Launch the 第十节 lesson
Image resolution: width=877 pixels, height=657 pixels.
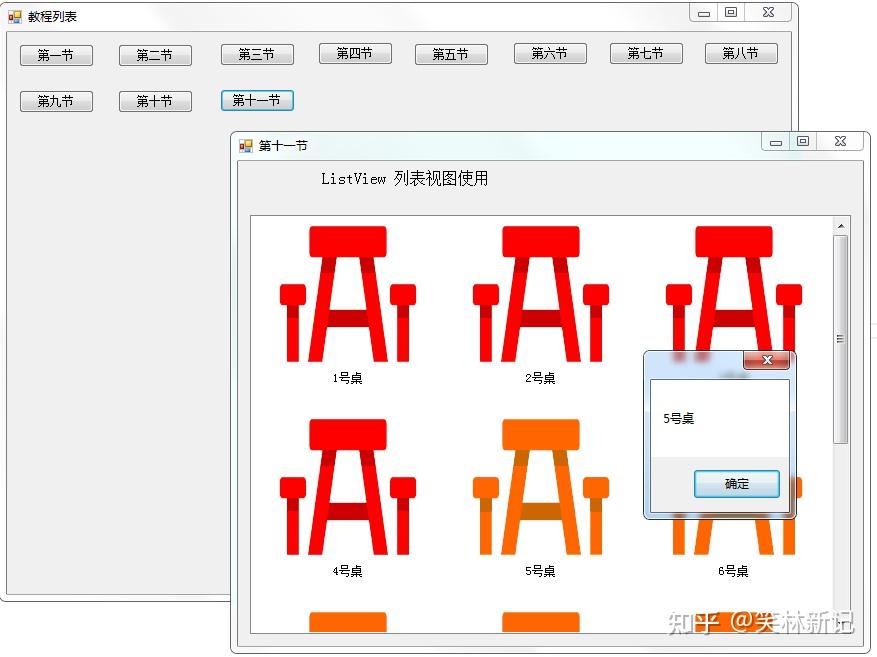point(155,101)
